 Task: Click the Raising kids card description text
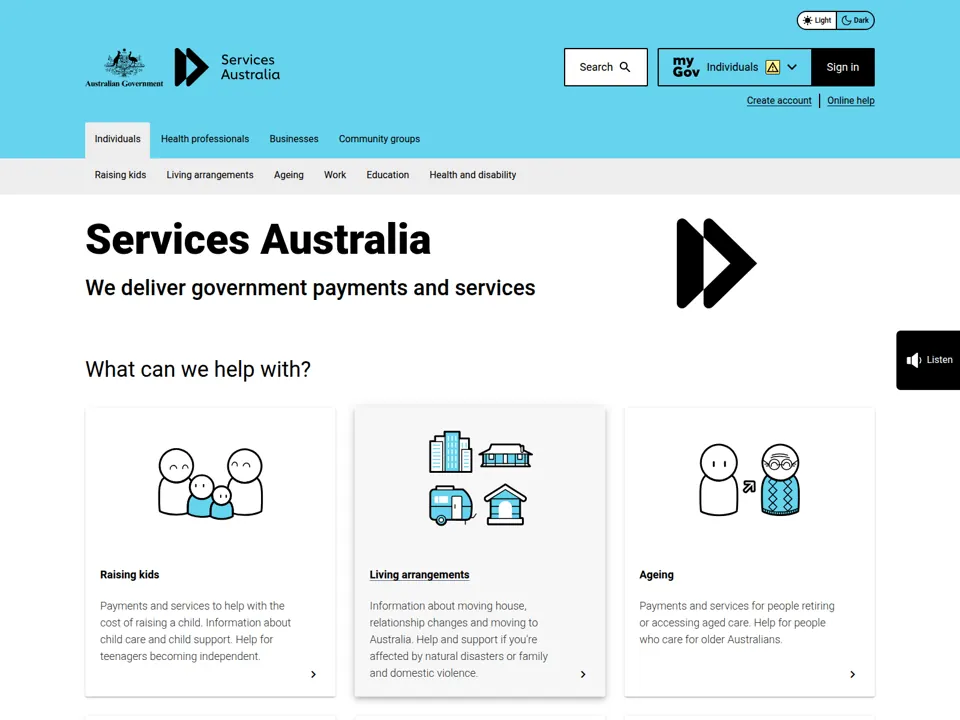pyautogui.click(x=196, y=631)
